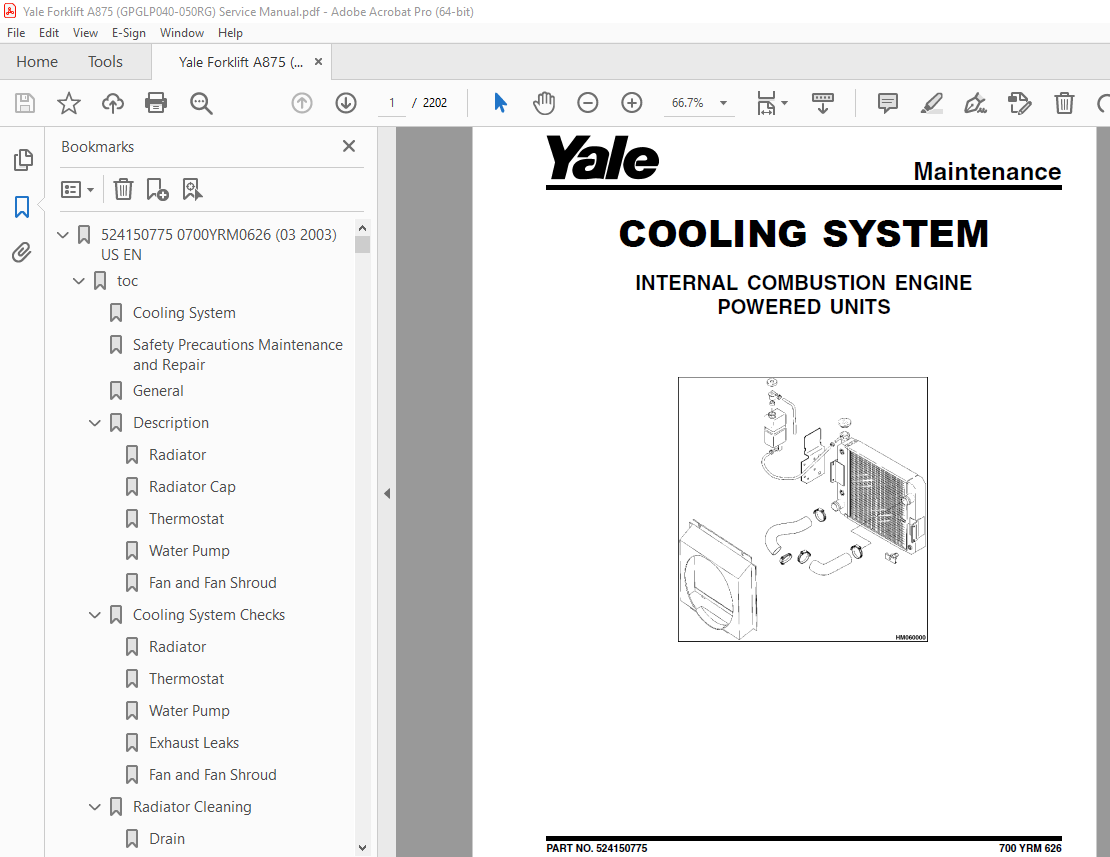Image resolution: width=1110 pixels, height=857 pixels.
Task: Print the document icon
Action: (x=156, y=103)
